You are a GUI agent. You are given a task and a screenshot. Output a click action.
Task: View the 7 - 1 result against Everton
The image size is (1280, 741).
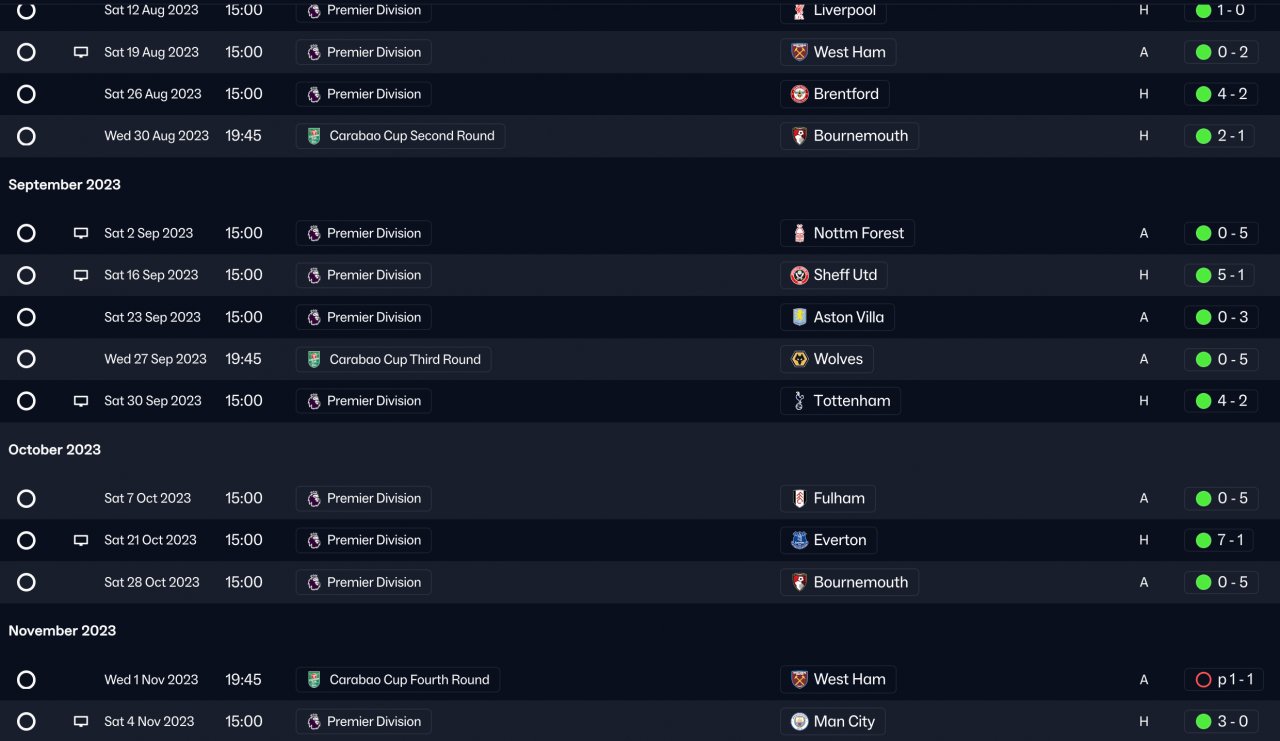(x=1220, y=540)
